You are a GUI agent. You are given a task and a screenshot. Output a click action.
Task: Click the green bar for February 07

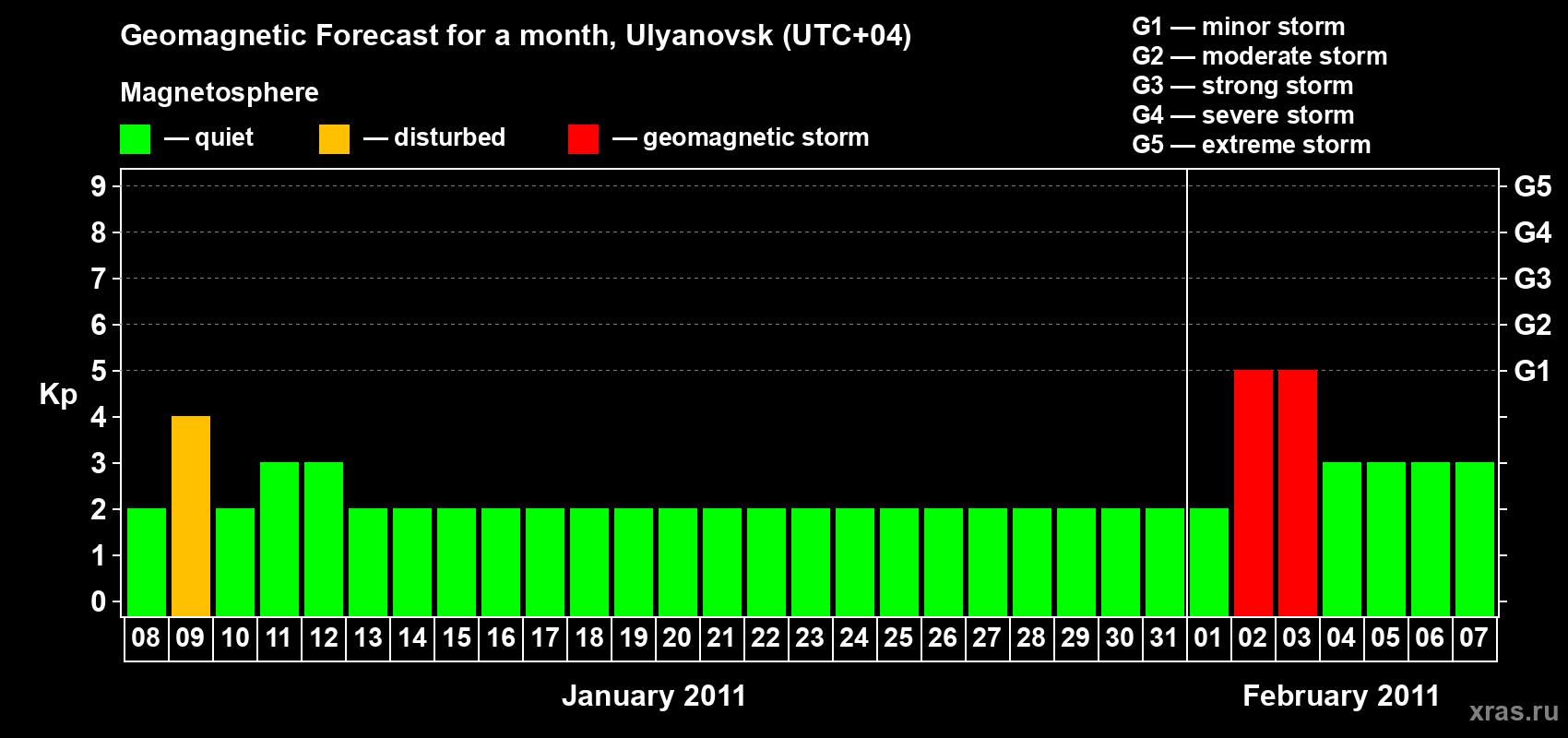[1475, 539]
